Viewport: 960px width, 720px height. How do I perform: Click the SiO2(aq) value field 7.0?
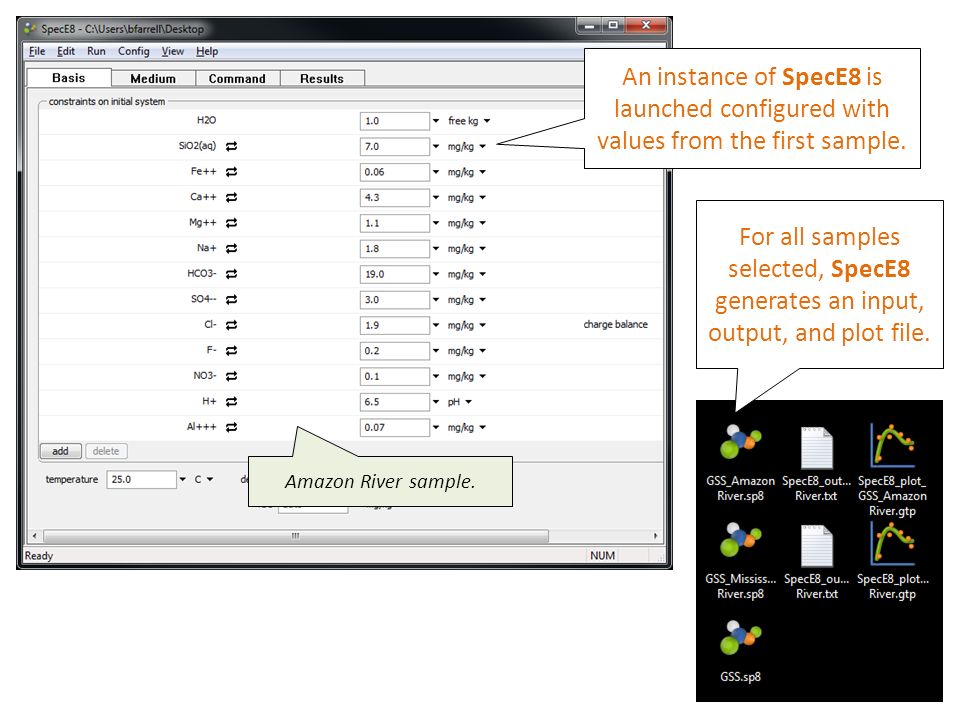(x=395, y=147)
